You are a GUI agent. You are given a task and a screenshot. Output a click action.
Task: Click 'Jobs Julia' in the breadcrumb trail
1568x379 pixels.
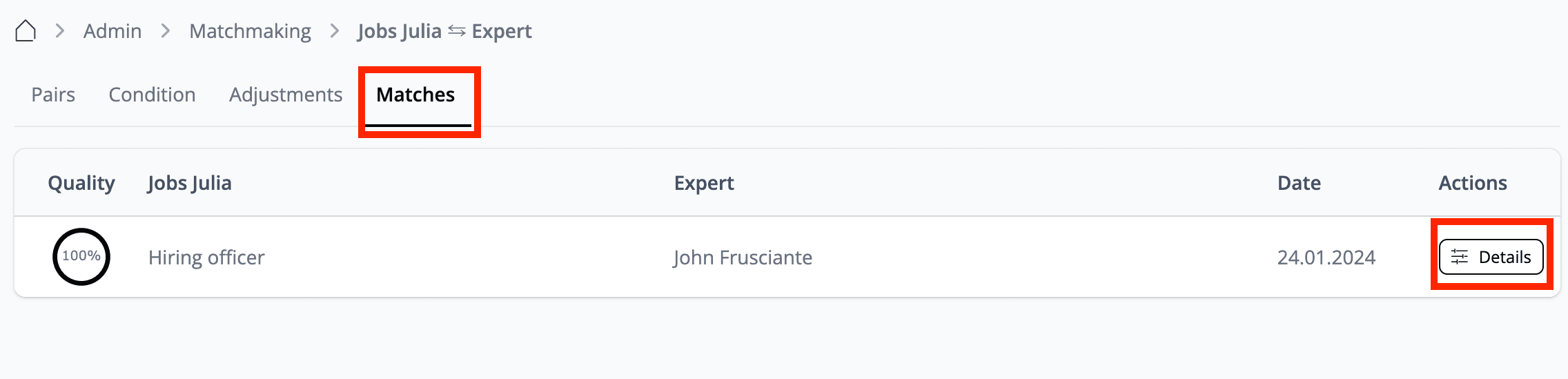(399, 31)
